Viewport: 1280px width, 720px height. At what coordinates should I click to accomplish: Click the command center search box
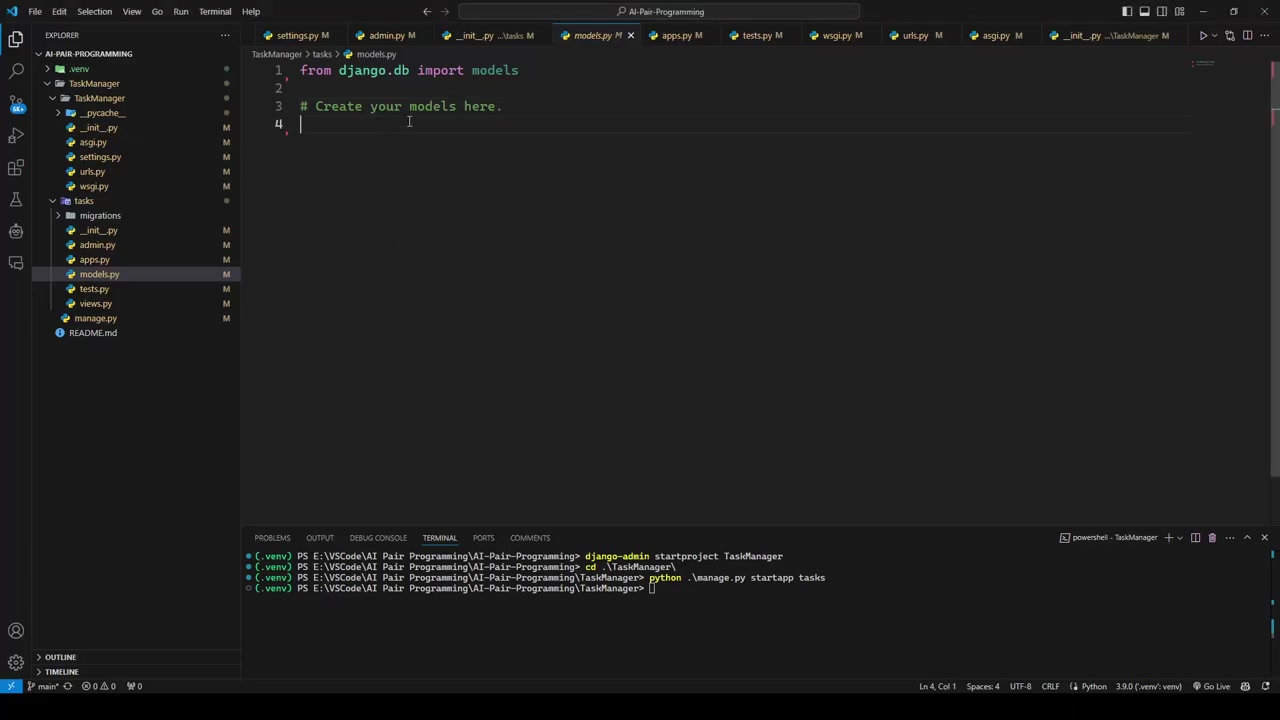click(x=660, y=12)
